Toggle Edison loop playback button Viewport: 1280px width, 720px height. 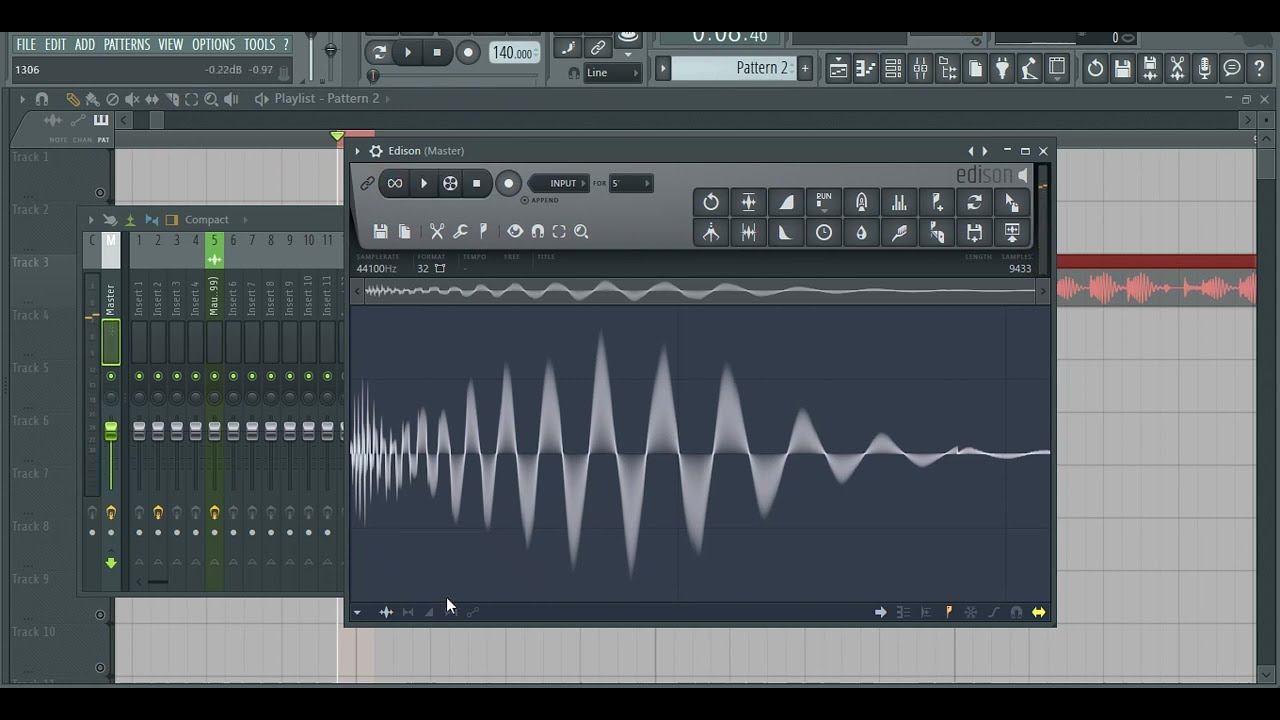pos(395,183)
